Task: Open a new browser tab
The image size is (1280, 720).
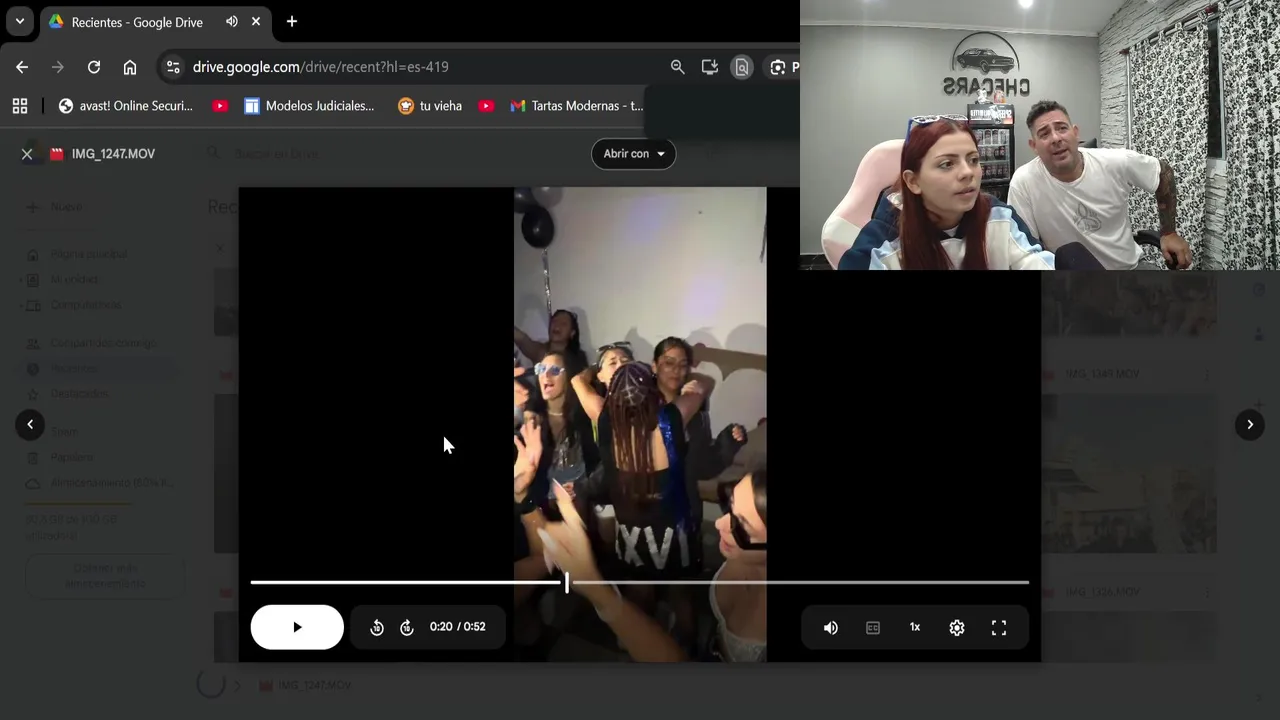Action: click(x=292, y=21)
